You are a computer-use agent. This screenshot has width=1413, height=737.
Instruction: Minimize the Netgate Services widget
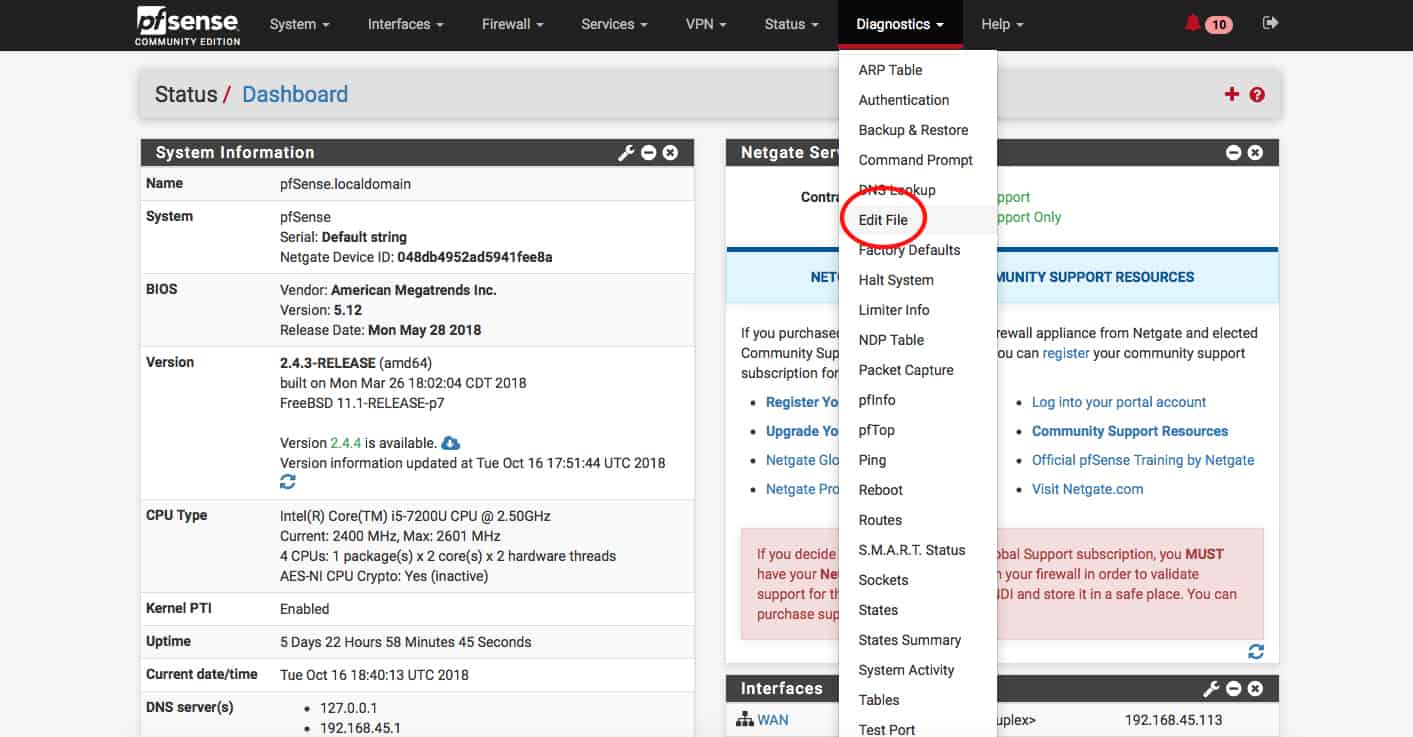click(1233, 153)
